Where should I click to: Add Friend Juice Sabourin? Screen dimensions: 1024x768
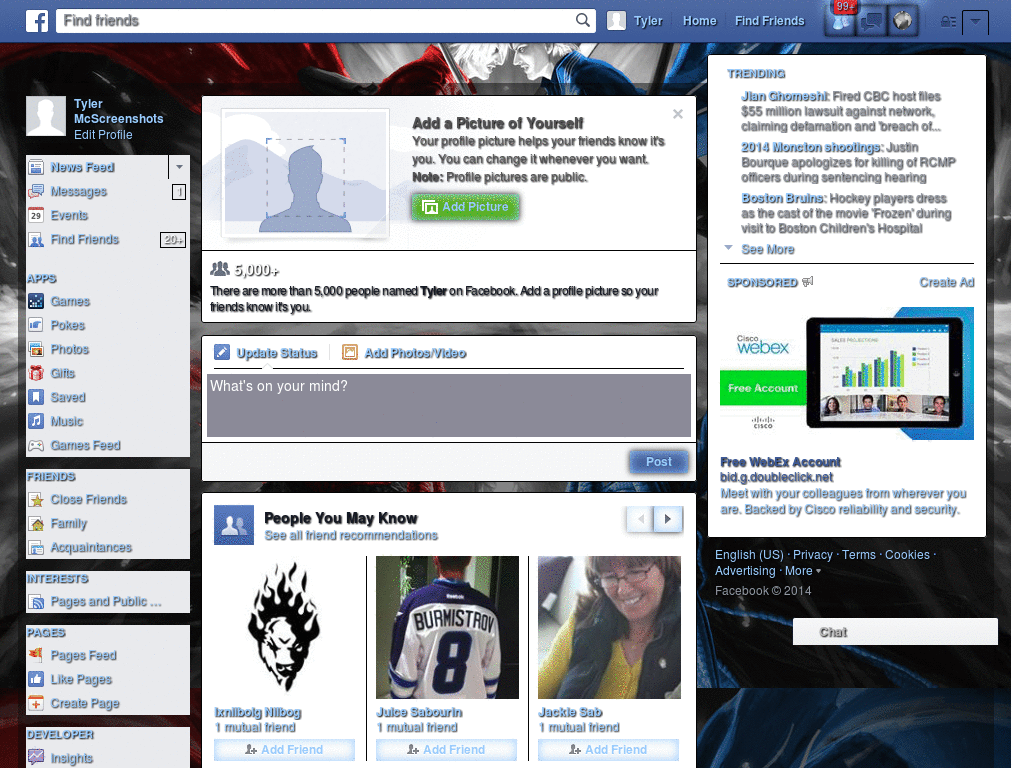pyautogui.click(x=447, y=750)
